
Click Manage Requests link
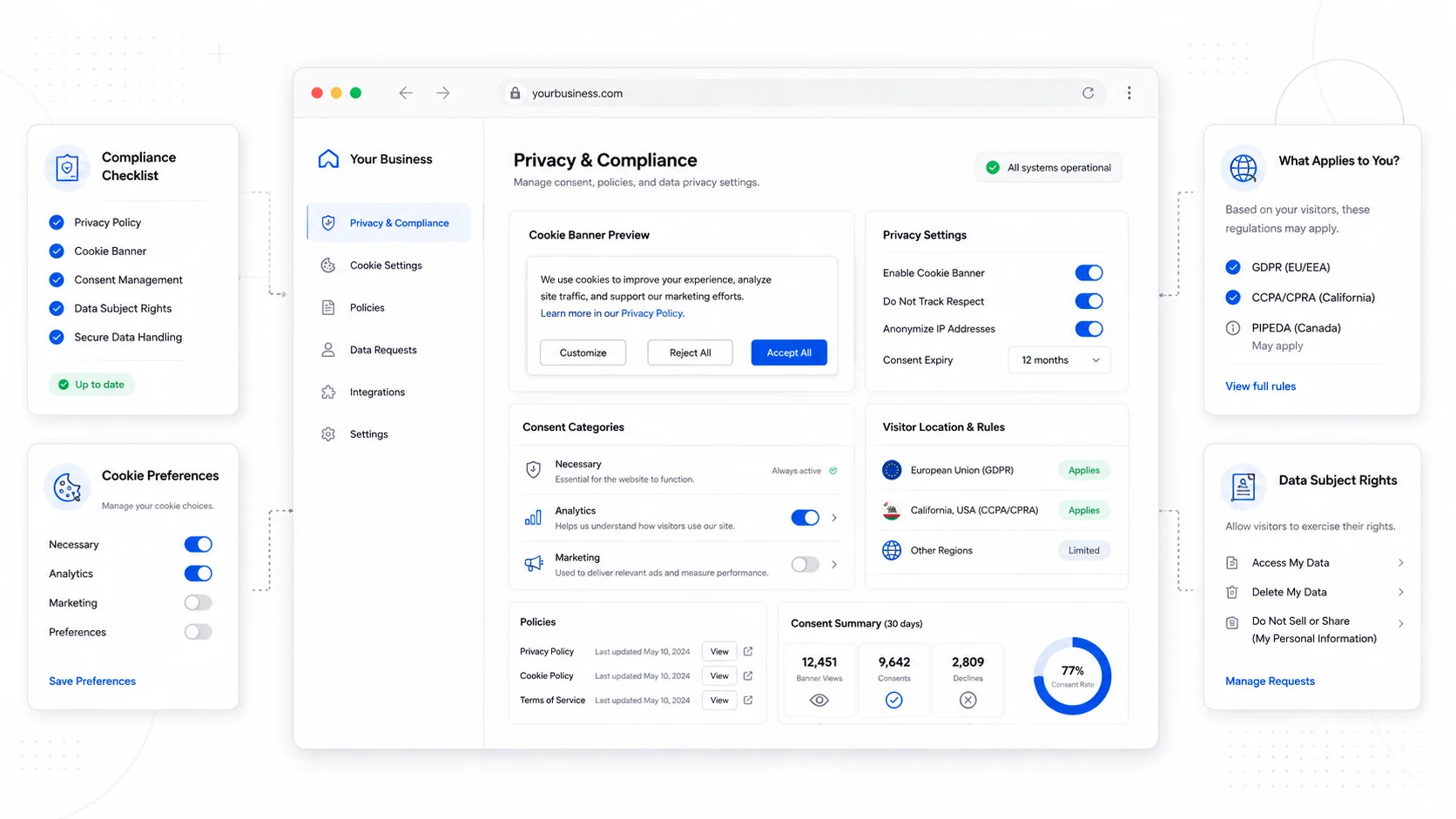click(x=1270, y=681)
